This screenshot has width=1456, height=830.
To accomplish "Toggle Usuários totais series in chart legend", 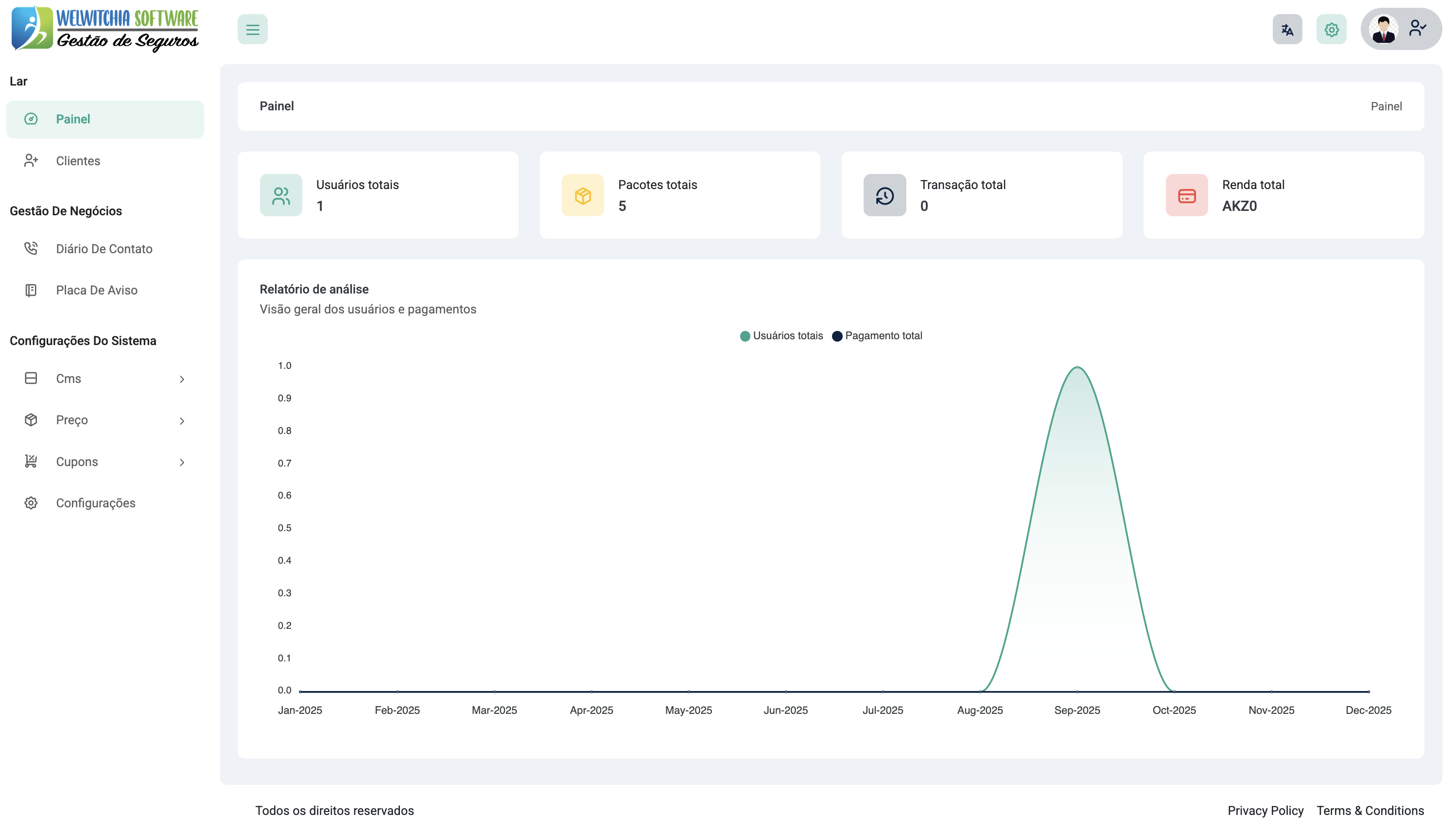I will tap(781, 336).
